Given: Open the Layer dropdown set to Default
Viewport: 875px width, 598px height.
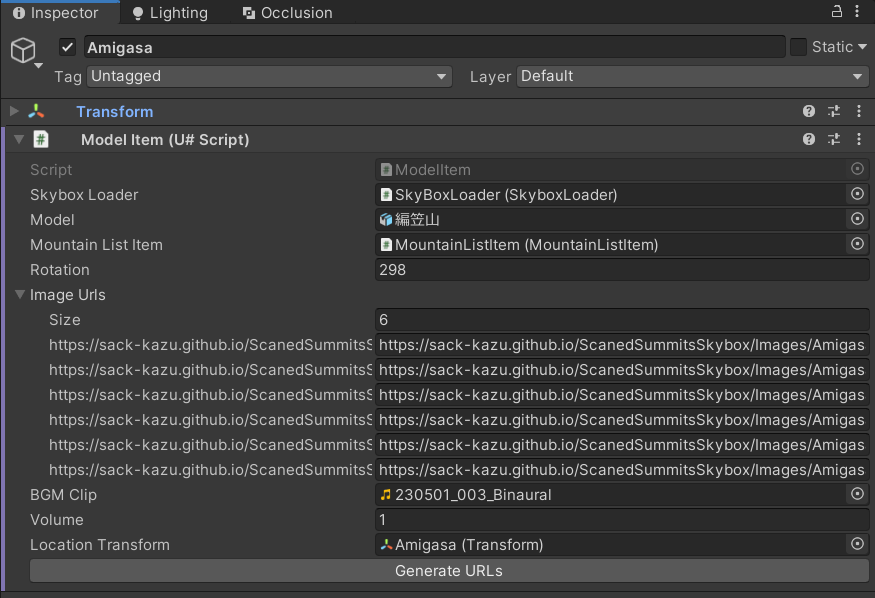Looking at the screenshot, I should (693, 76).
